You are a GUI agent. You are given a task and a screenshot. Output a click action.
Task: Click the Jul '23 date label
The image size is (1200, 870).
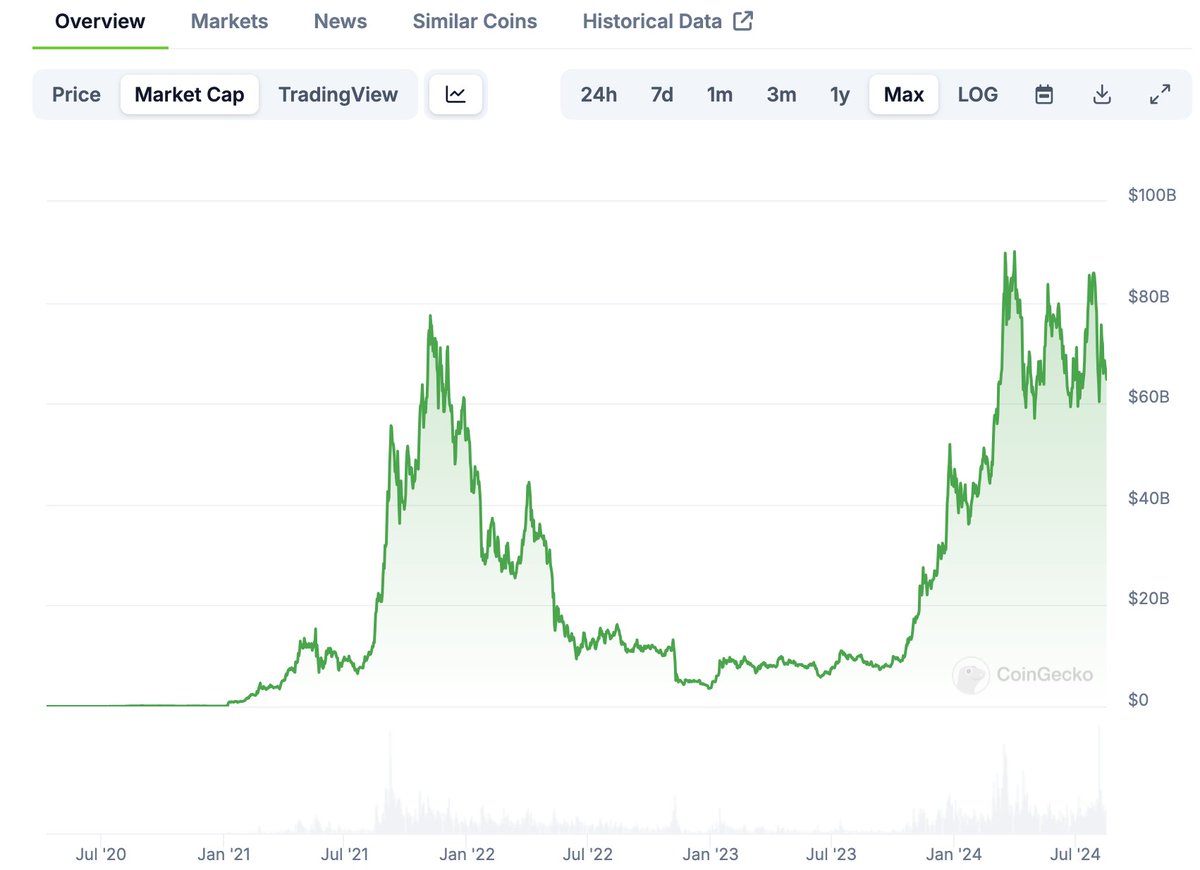tap(831, 854)
